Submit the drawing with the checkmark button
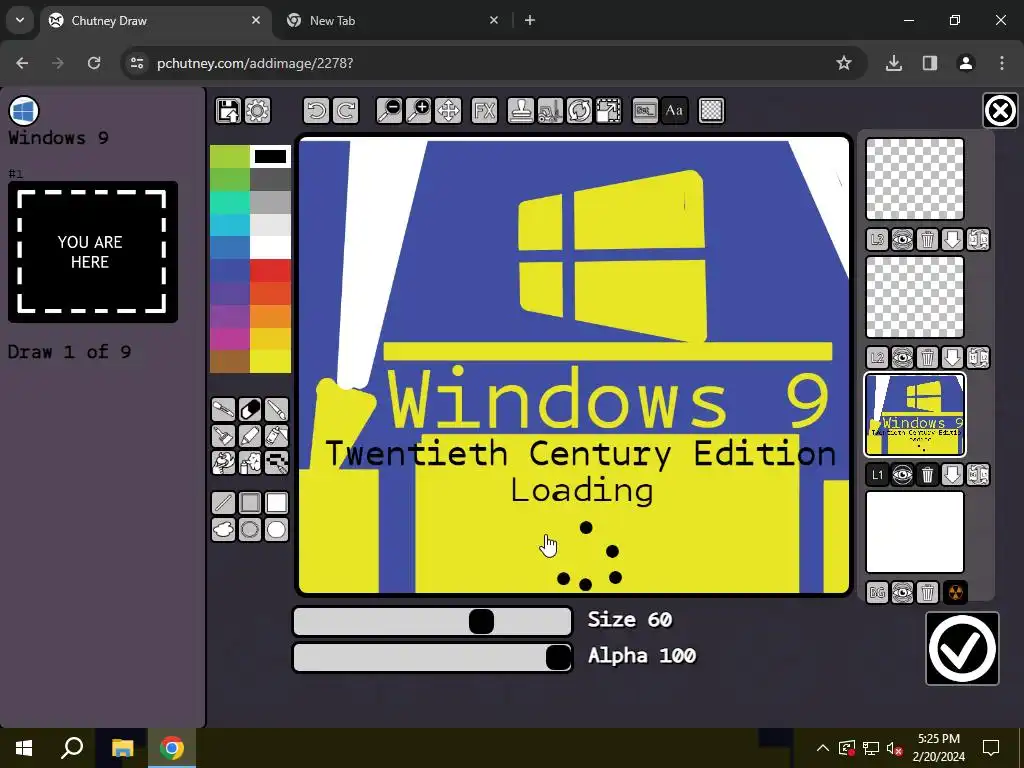1024x768 pixels. (x=962, y=648)
